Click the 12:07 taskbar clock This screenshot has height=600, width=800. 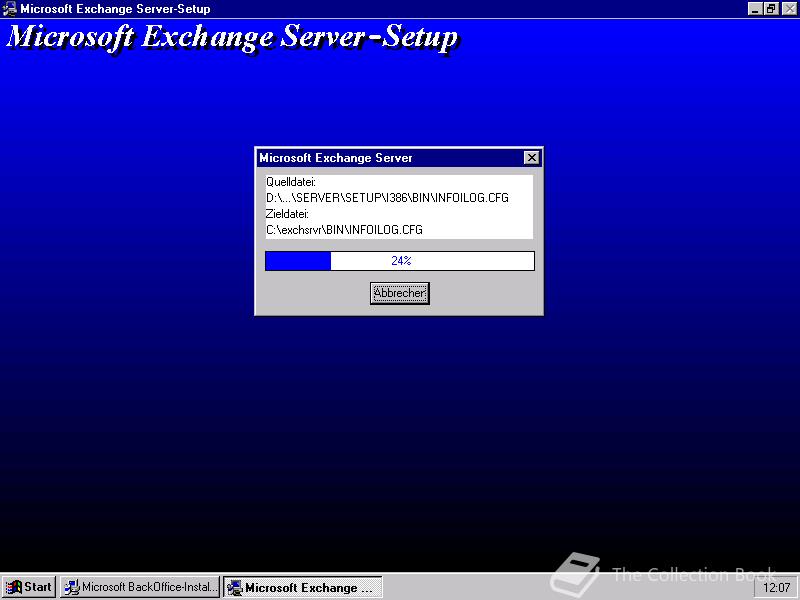coord(776,588)
